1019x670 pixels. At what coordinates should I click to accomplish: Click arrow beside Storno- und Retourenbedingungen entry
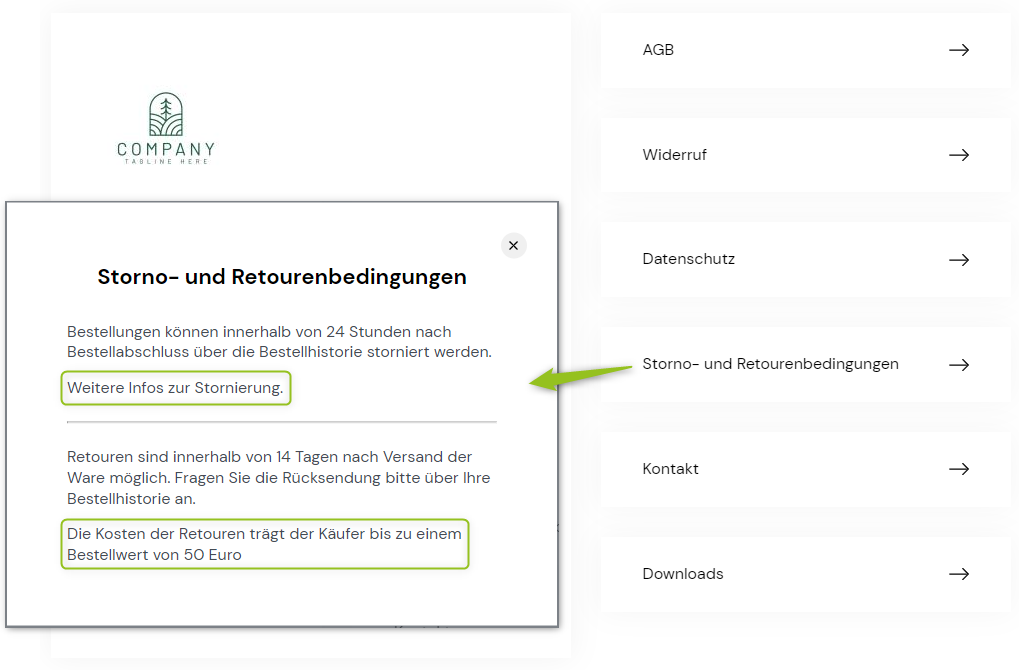click(959, 365)
